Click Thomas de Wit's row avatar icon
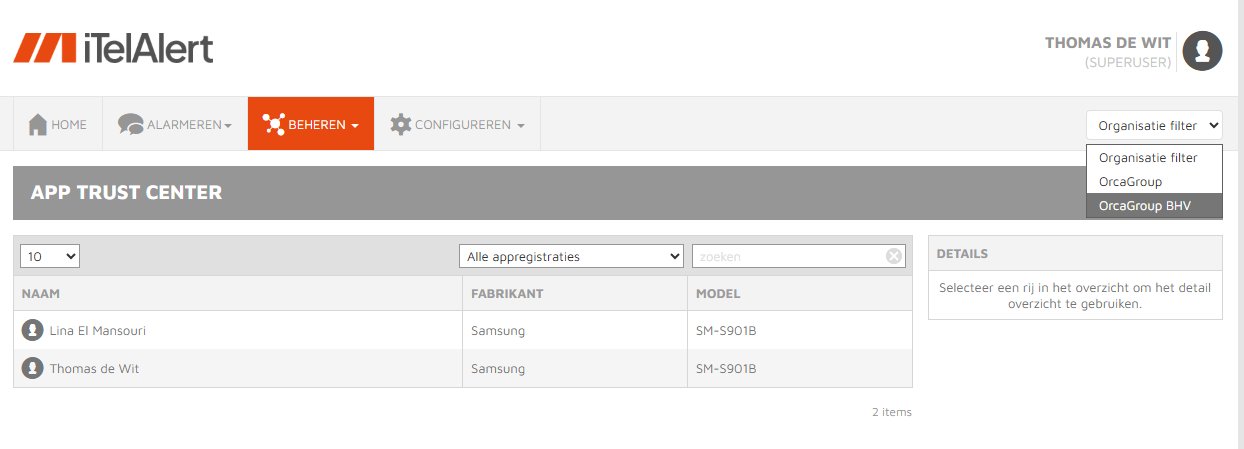The width and height of the screenshot is (1244, 449). coord(32,368)
